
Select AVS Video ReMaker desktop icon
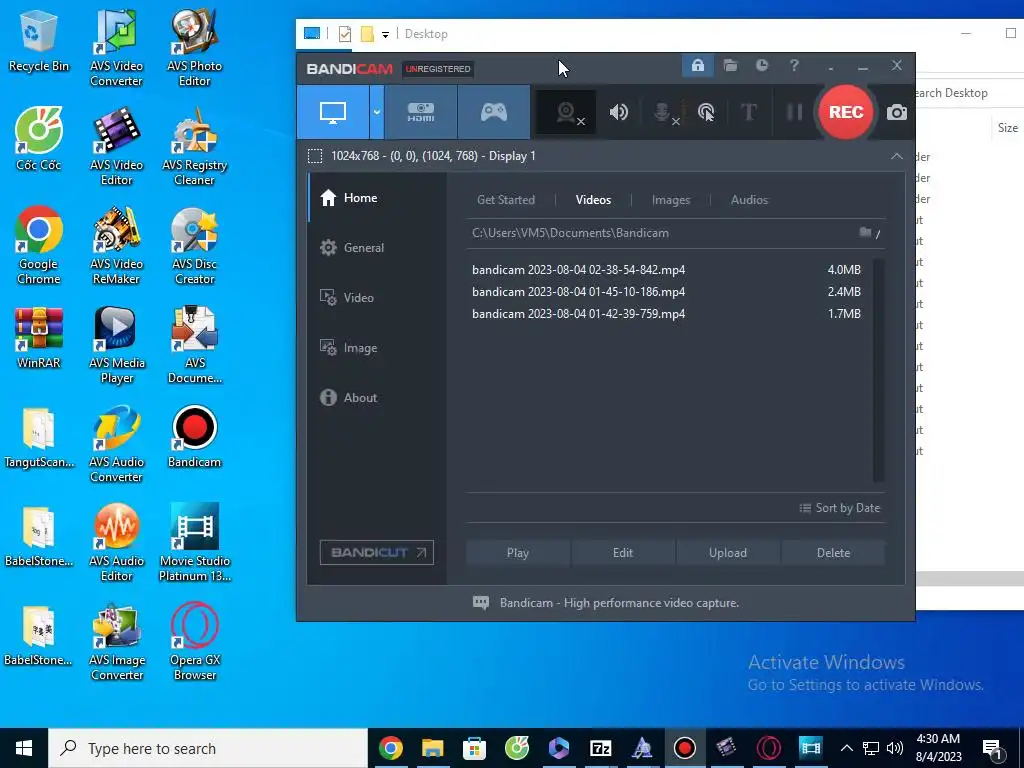tap(116, 246)
